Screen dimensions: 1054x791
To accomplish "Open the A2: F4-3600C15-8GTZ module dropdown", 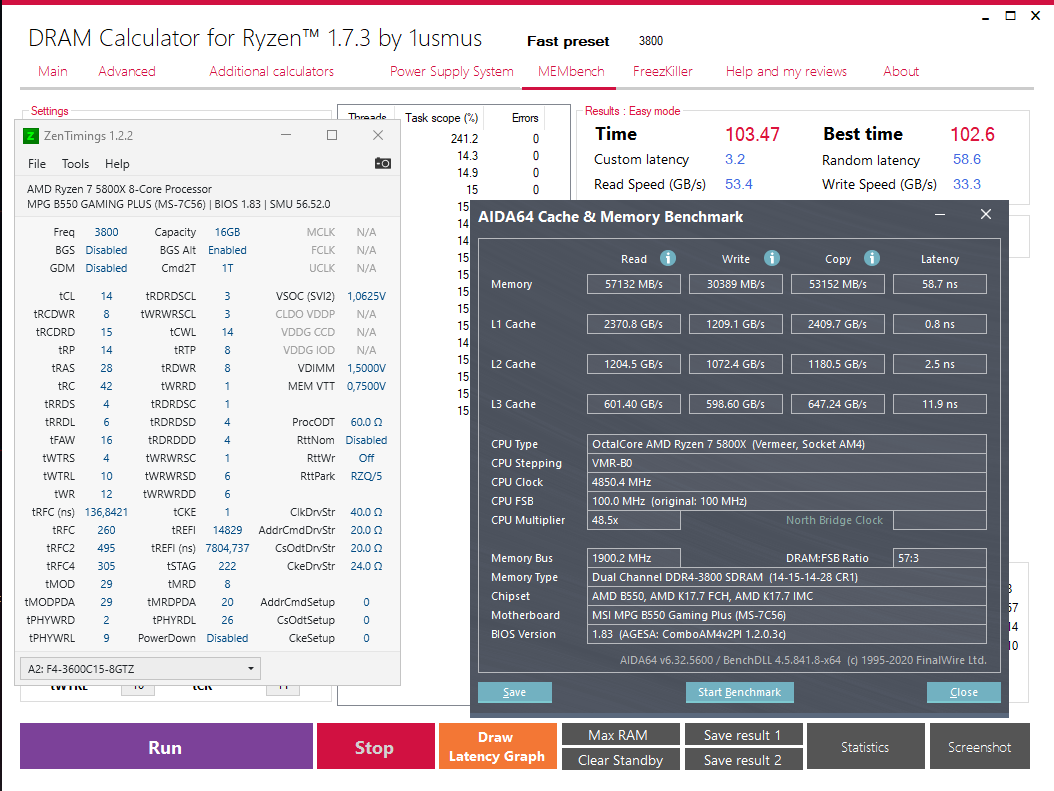I will [x=140, y=669].
